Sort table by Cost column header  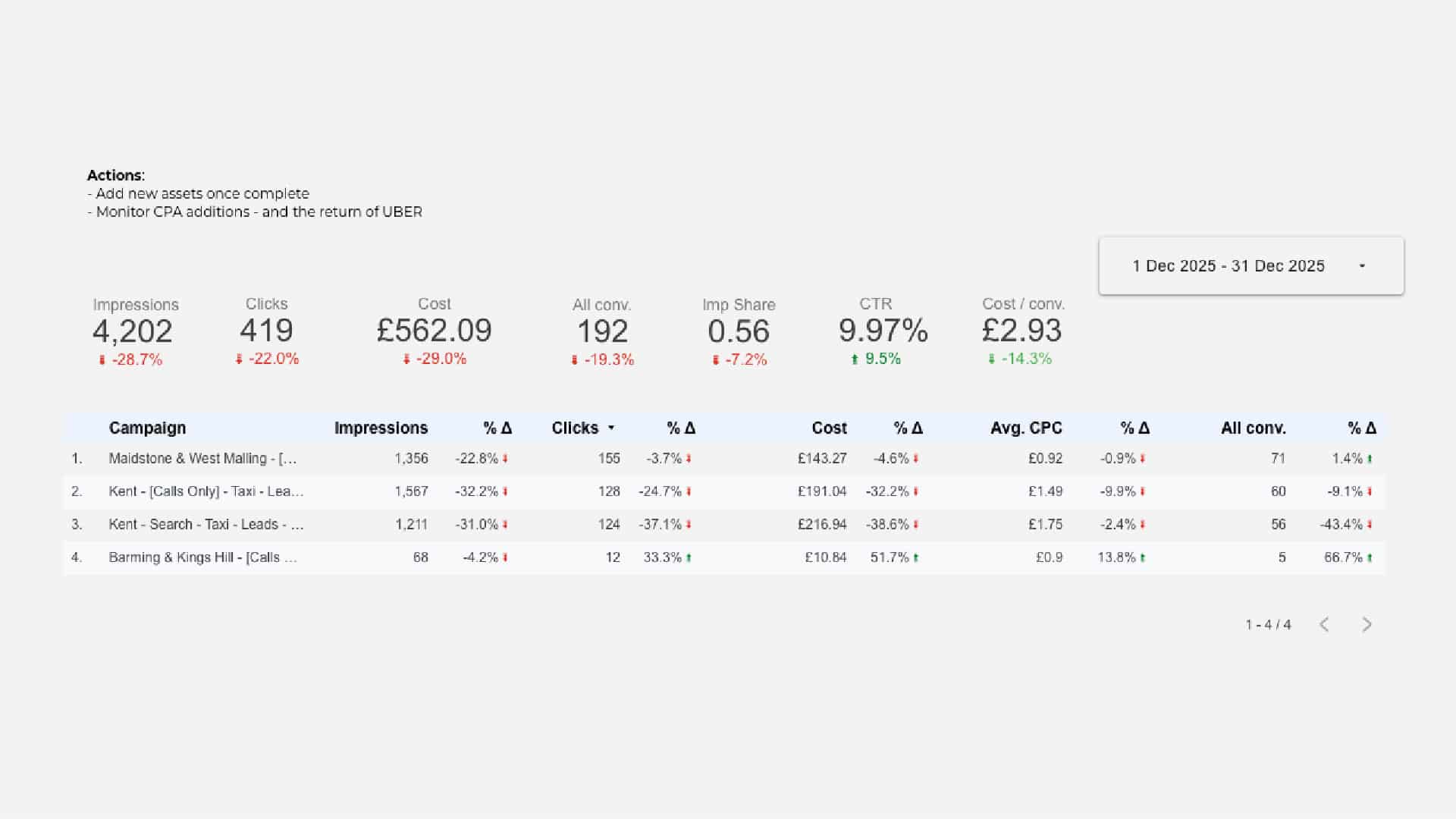(829, 428)
